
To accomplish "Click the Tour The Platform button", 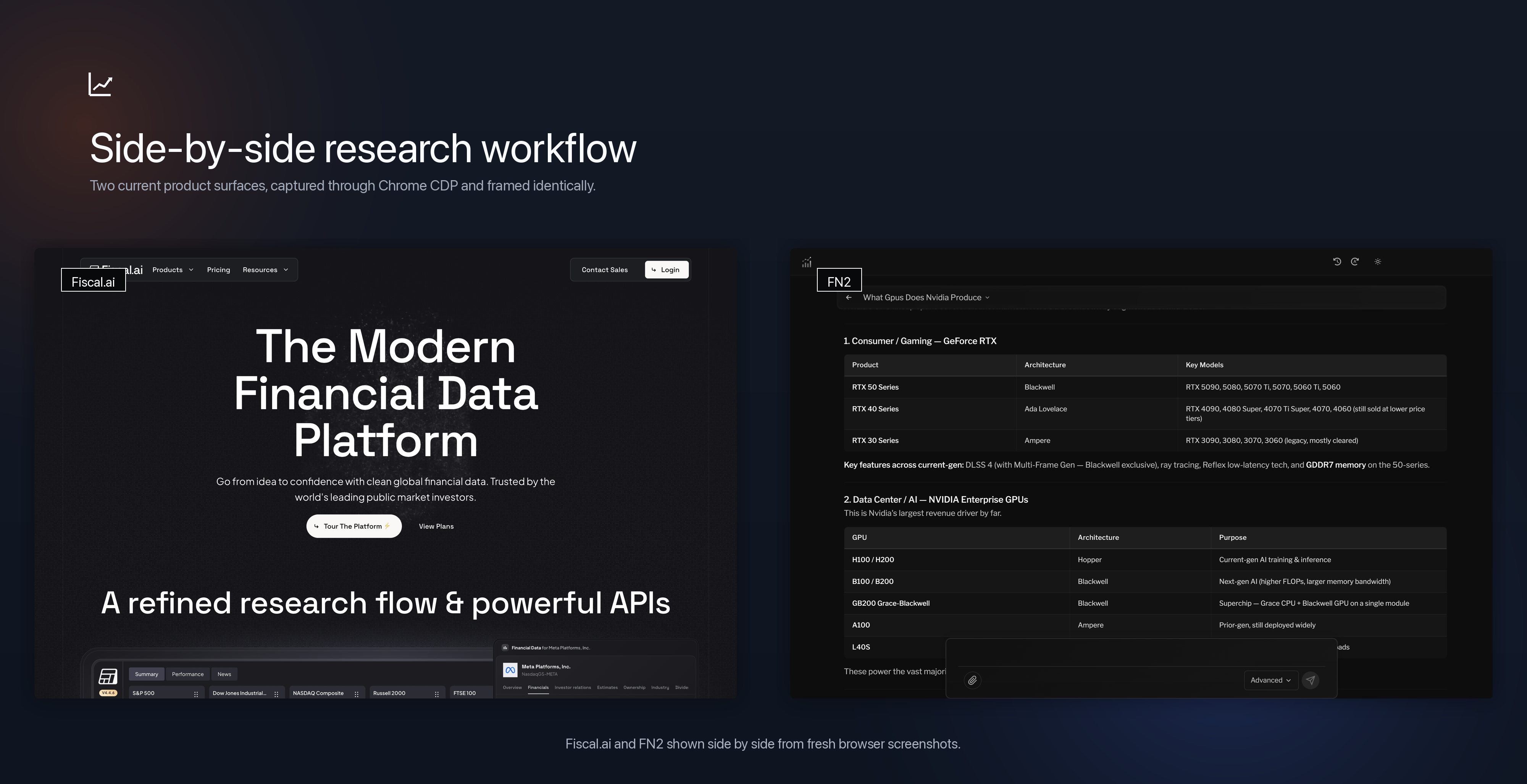I will [x=354, y=526].
